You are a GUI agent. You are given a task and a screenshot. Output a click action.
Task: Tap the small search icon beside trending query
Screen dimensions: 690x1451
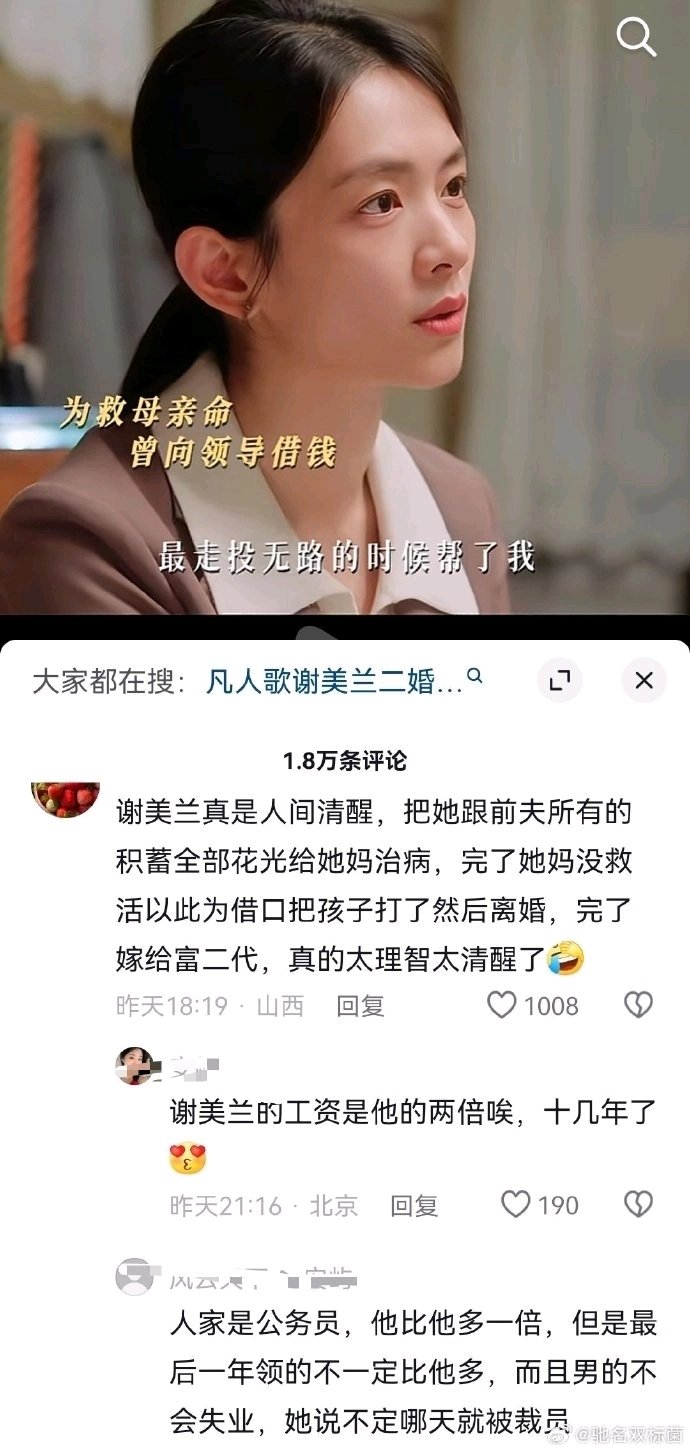click(x=475, y=677)
